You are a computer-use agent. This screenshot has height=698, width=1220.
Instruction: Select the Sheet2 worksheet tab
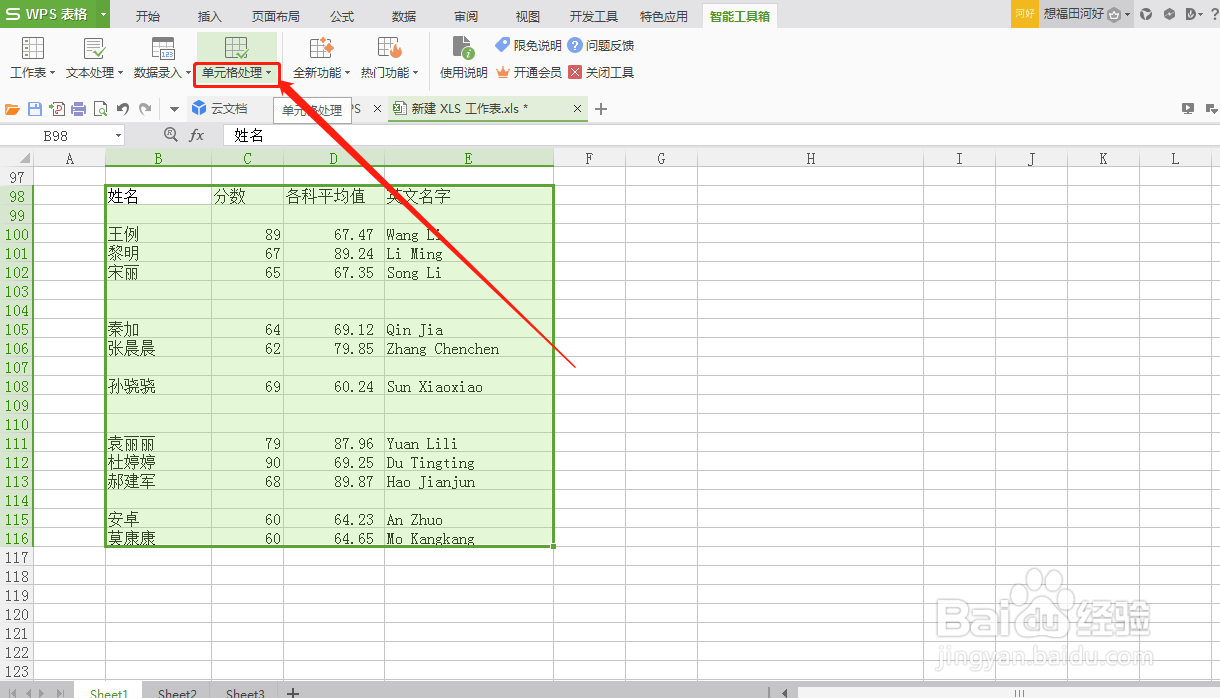click(177, 692)
